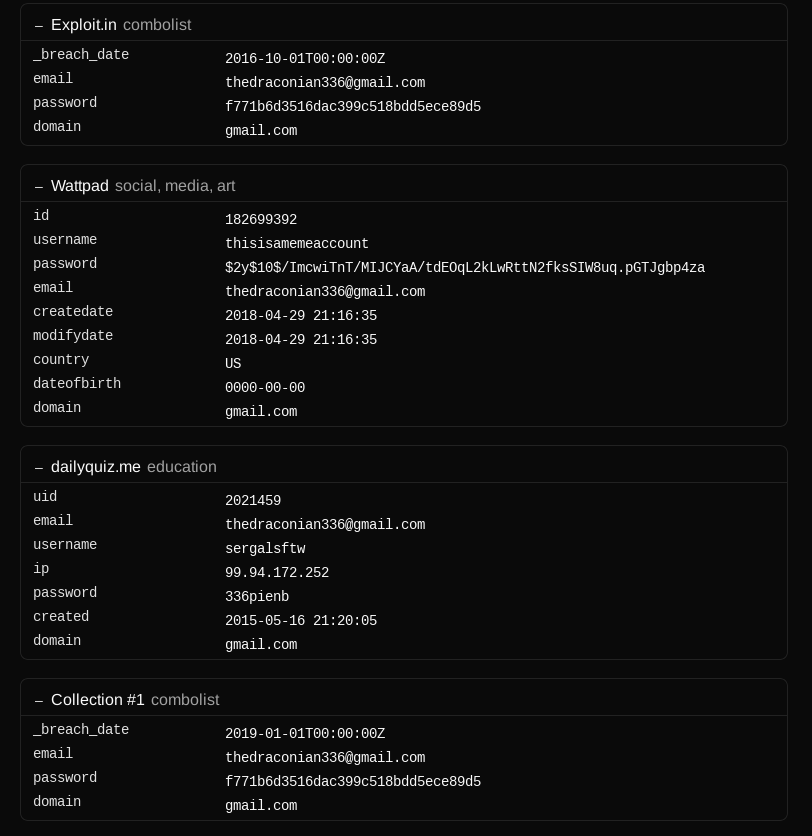Collapse the Collection #1 section
Screen dimensions: 812x836
click(x=38, y=701)
